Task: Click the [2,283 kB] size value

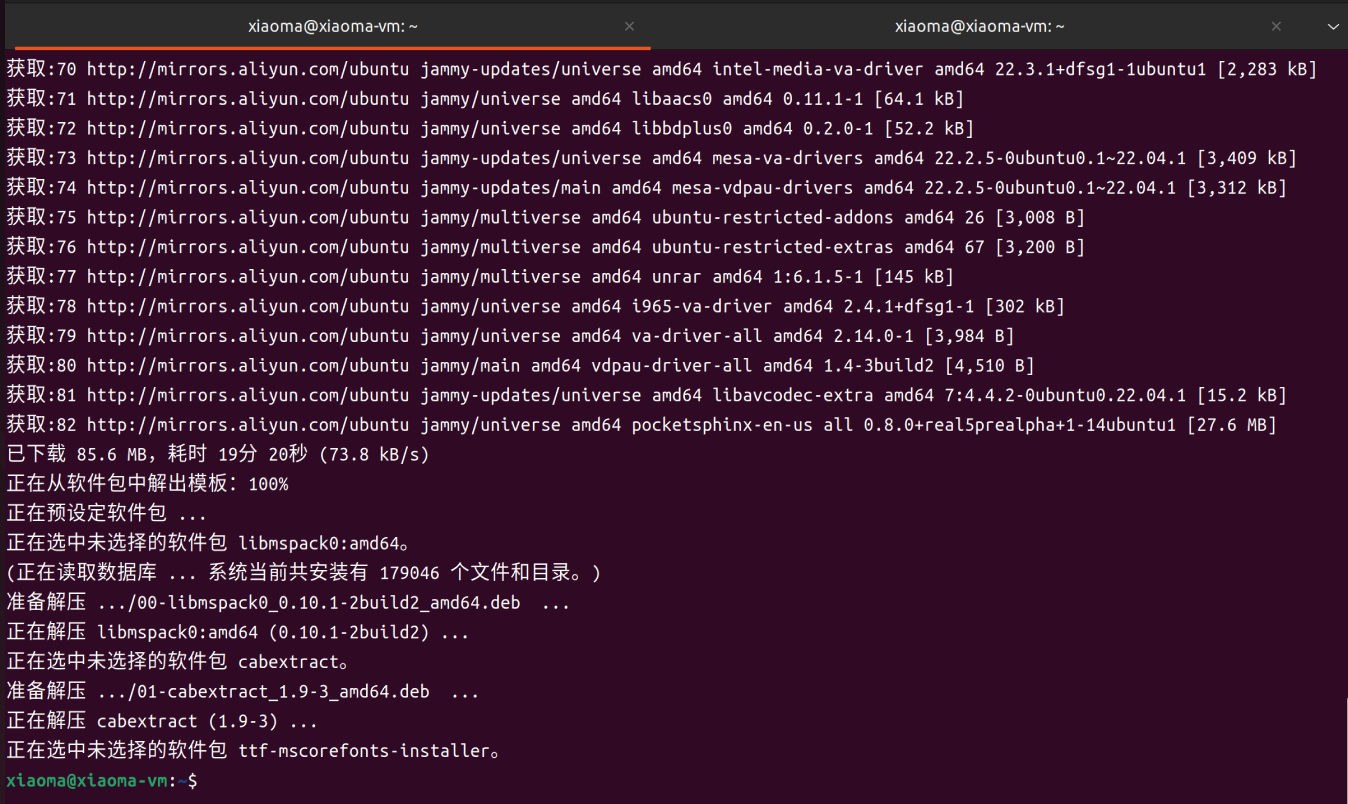Action: click(x=1266, y=69)
